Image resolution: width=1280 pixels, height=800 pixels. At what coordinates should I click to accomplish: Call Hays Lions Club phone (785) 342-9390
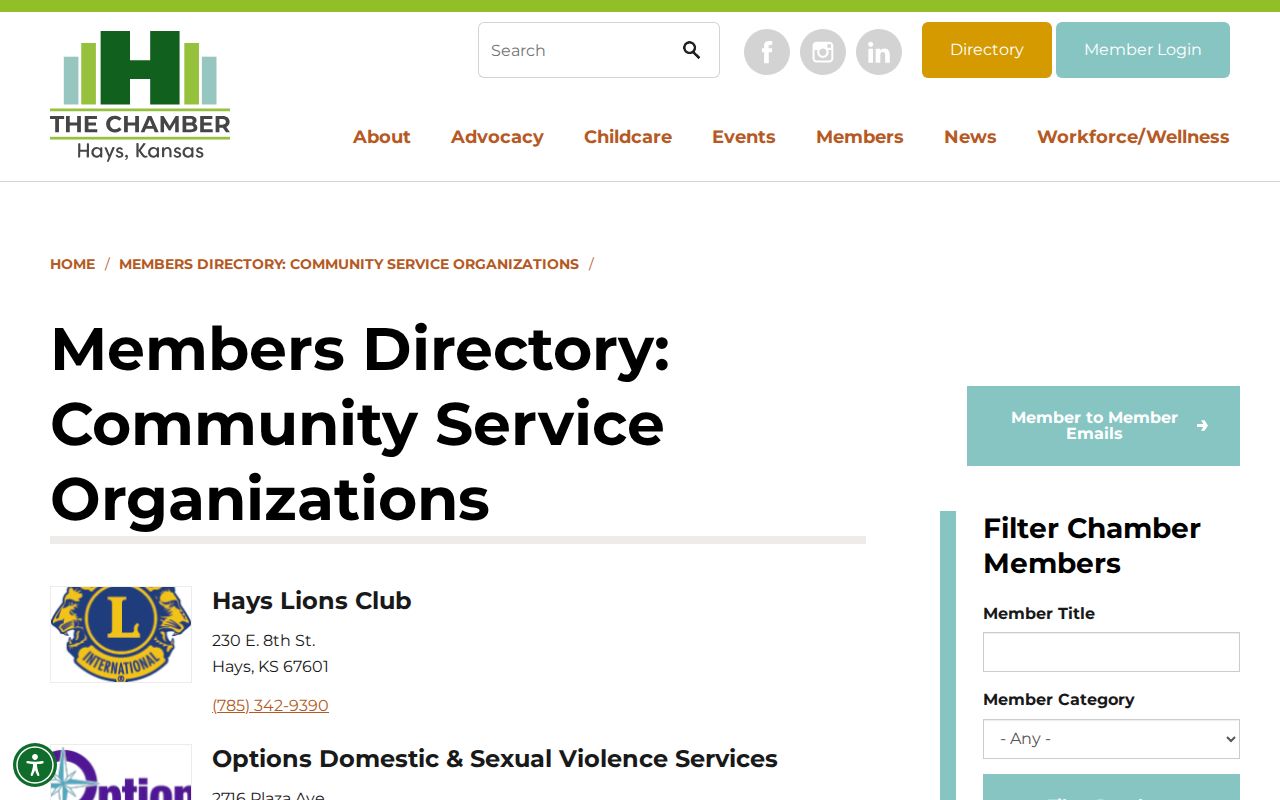[270, 705]
